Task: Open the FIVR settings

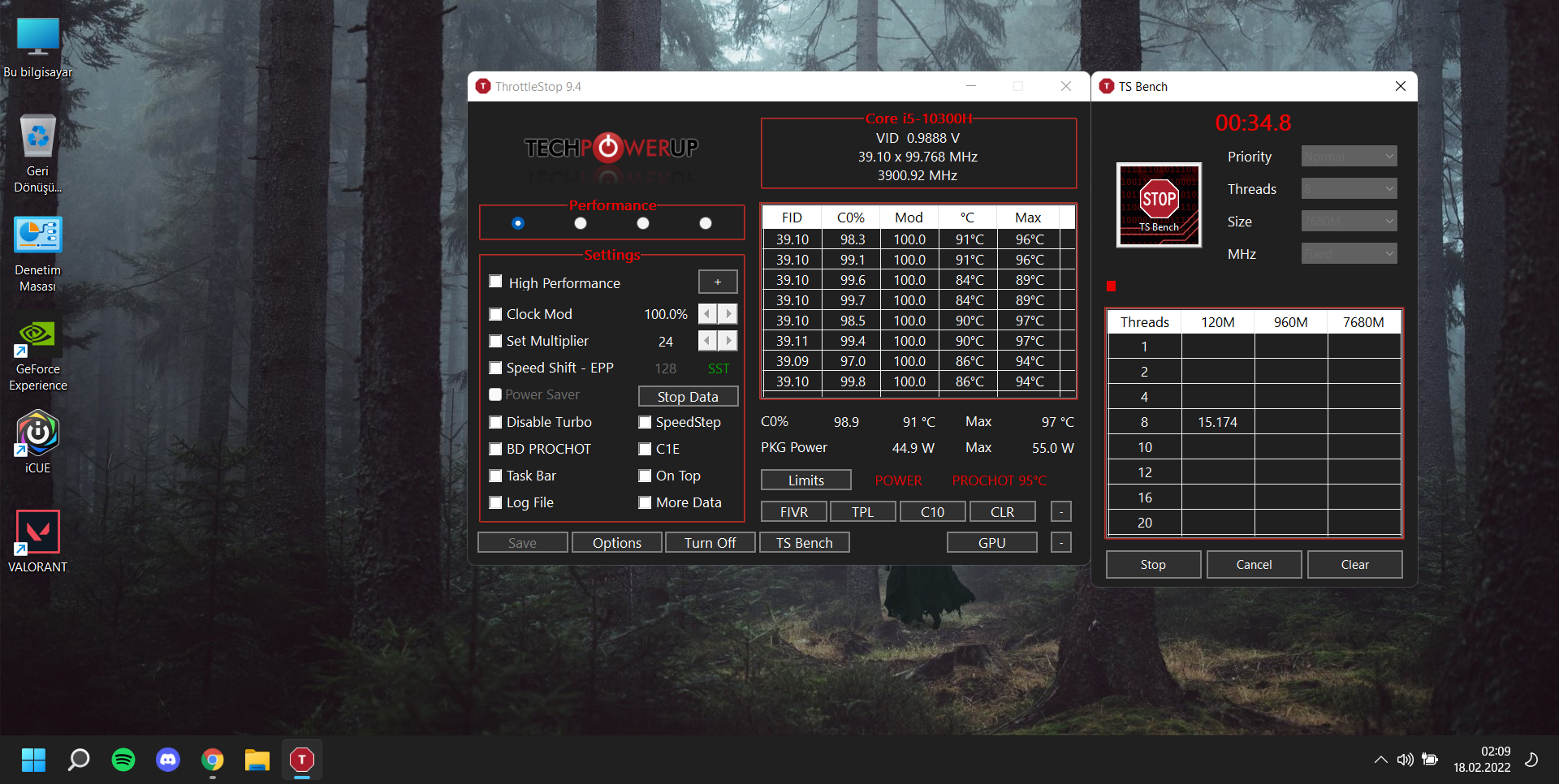Action: click(794, 511)
